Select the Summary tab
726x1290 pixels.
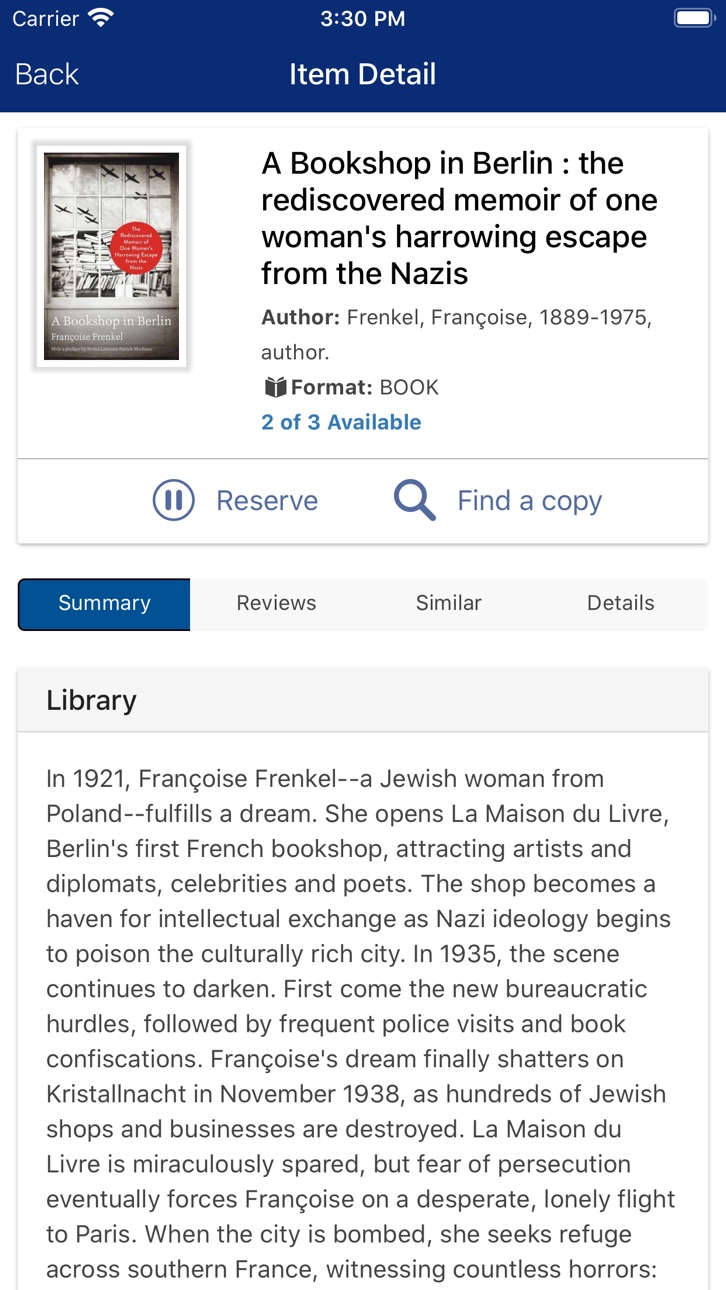coord(104,603)
